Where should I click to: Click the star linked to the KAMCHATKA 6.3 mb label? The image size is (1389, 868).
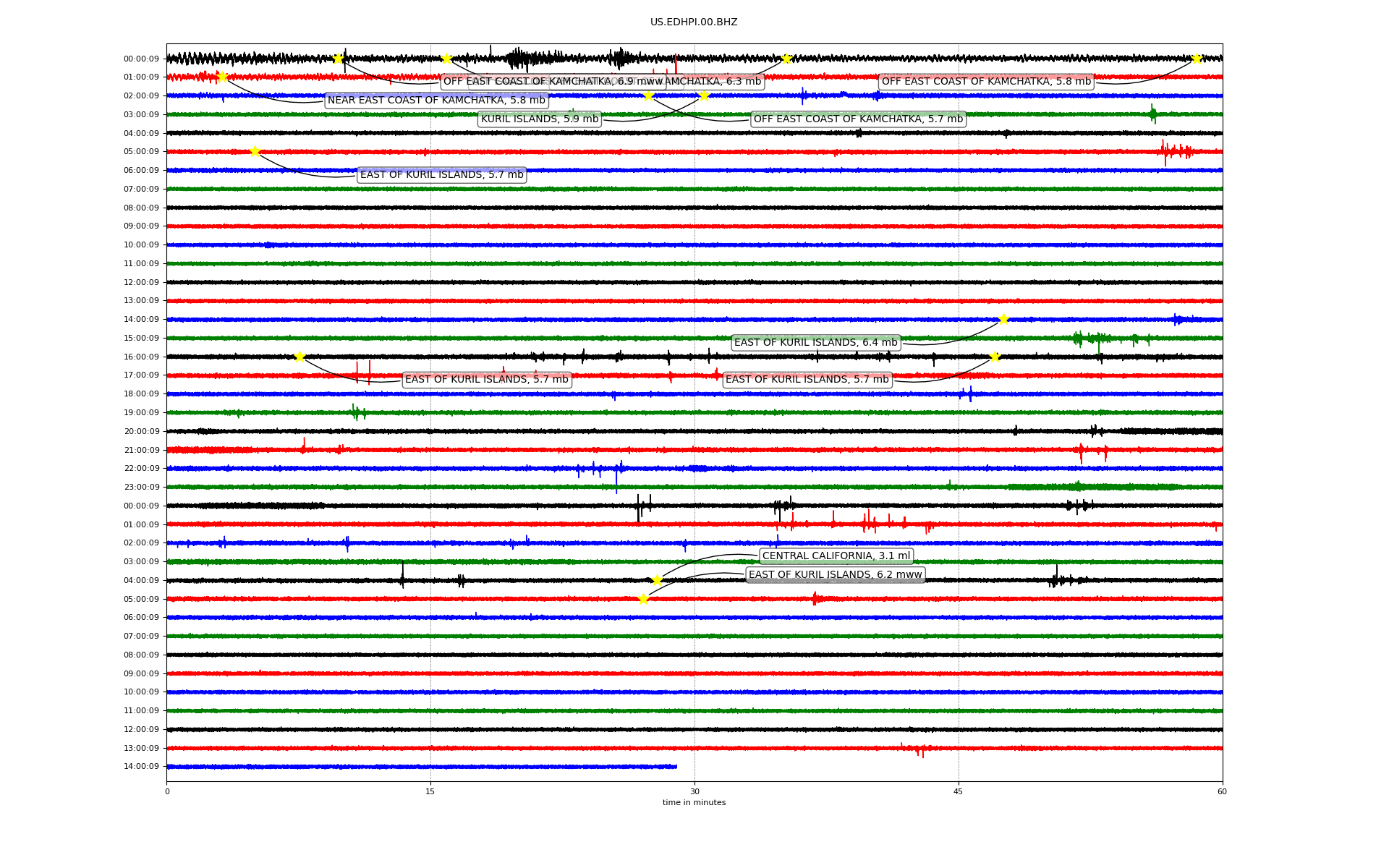[x=786, y=59]
